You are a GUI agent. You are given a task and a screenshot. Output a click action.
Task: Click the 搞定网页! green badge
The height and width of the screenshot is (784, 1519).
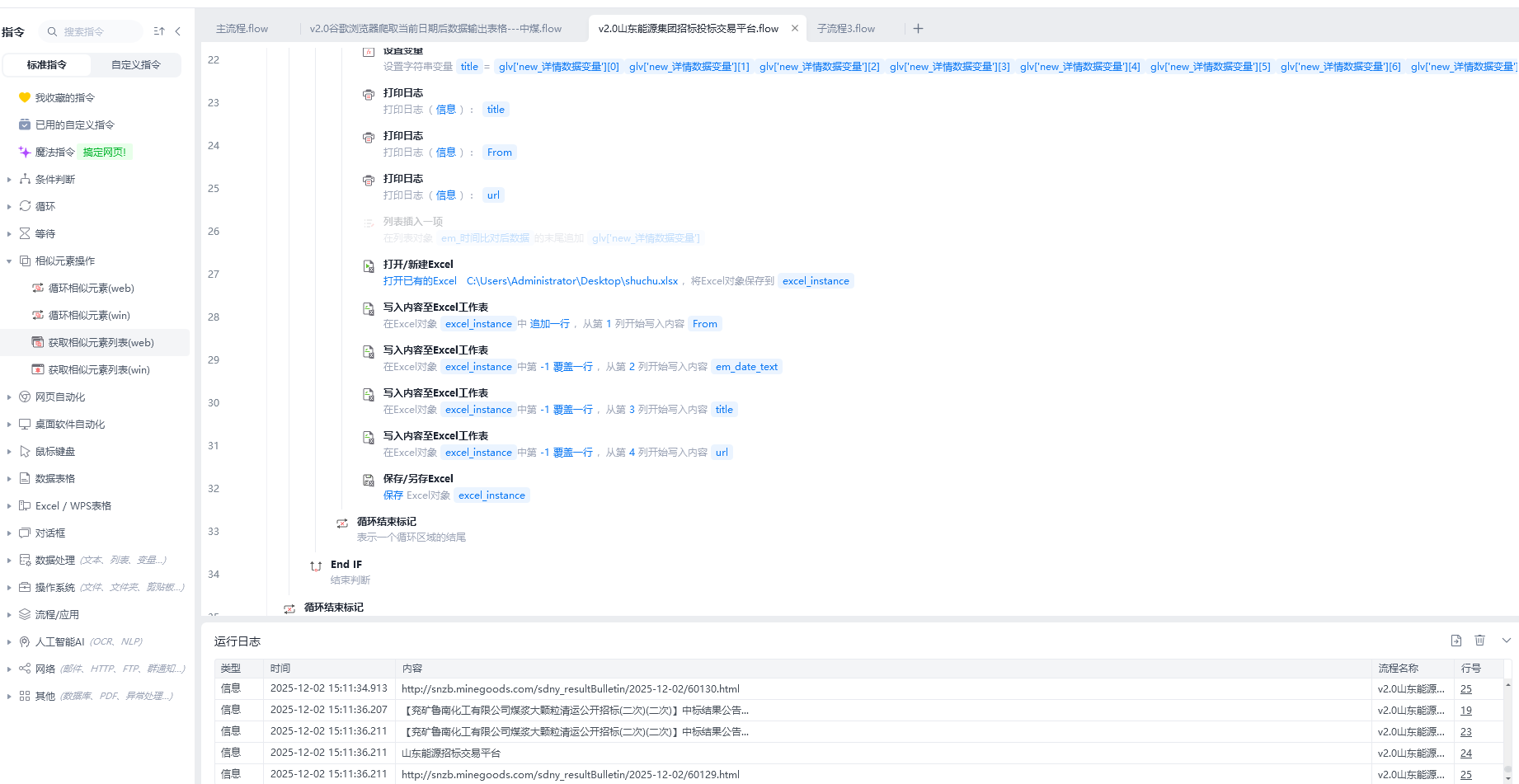pos(105,152)
